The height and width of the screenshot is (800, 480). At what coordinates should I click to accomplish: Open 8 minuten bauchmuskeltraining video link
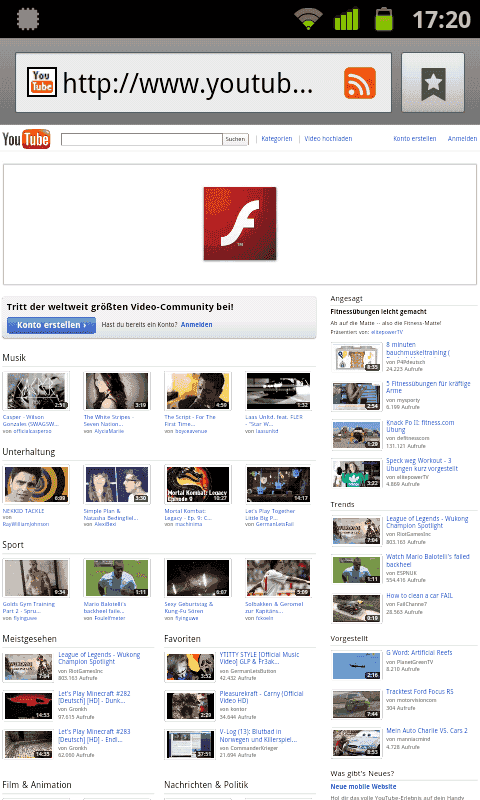click(x=418, y=348)
